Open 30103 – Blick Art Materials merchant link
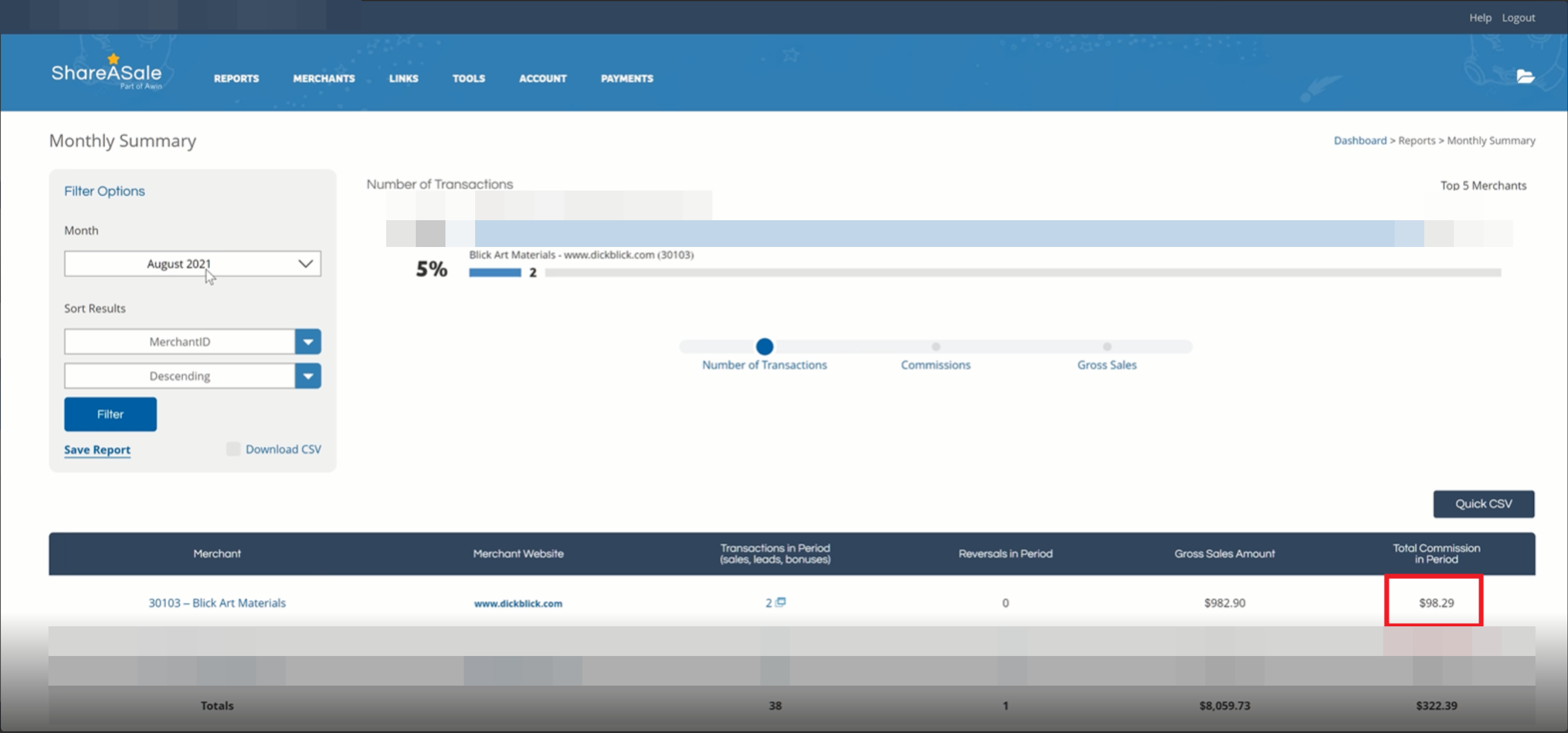This screenshot has height=733, width=1568. (217, 603)
